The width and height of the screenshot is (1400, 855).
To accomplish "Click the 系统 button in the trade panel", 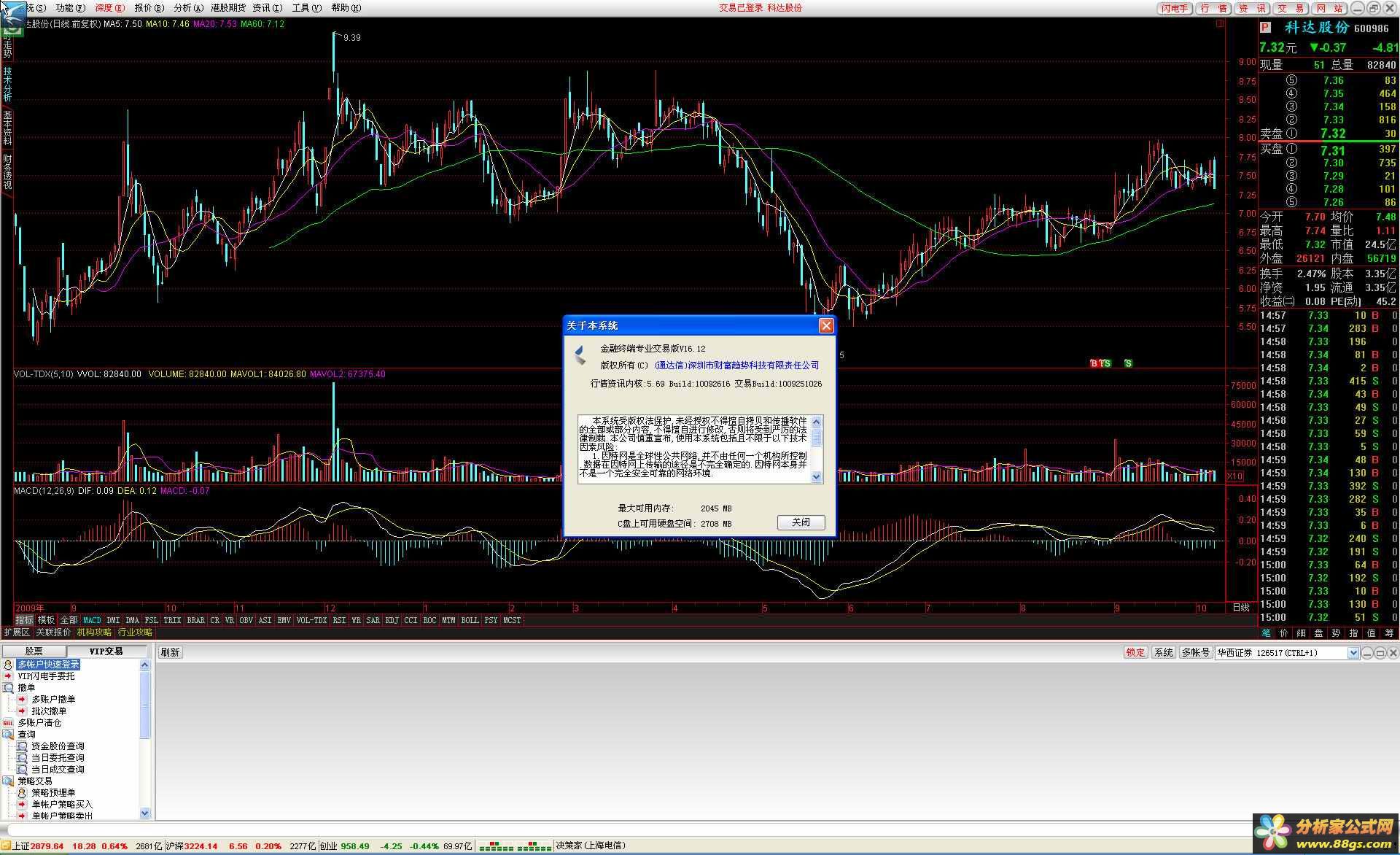I will [1164, 653].
